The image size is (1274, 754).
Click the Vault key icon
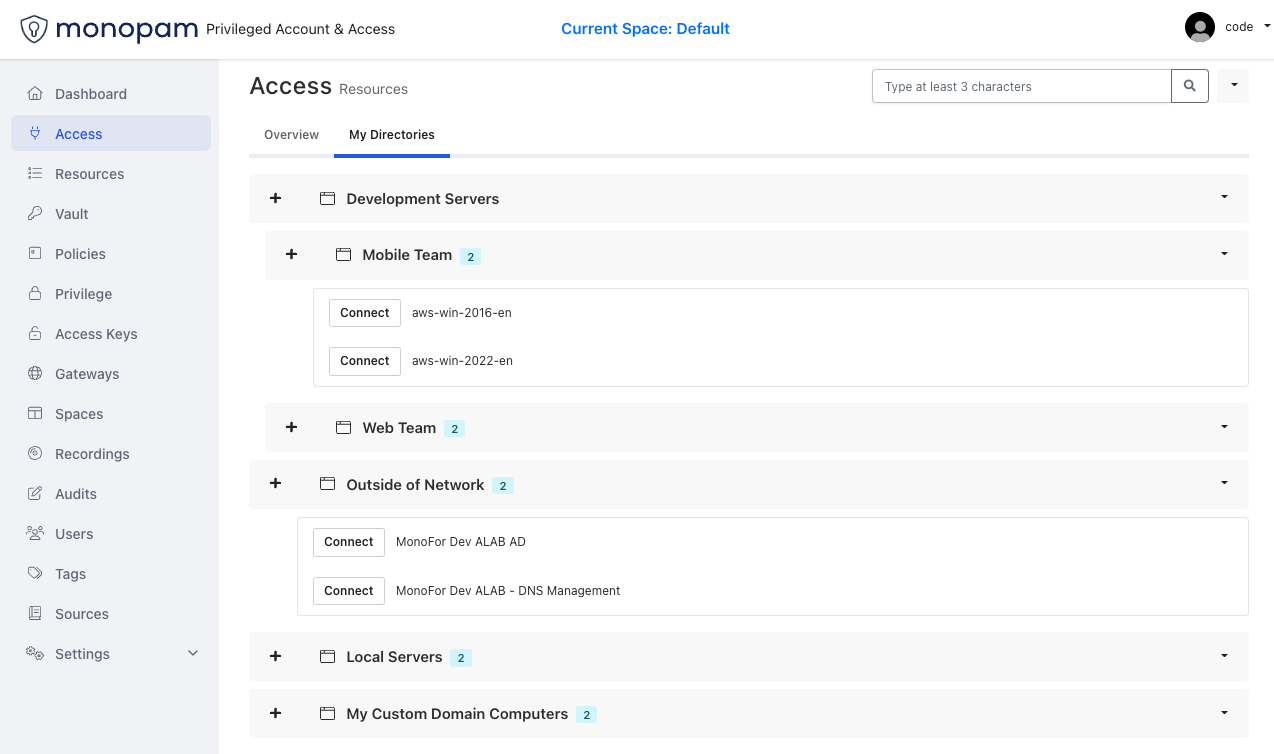pyautogui.click(x=35, y=214)
